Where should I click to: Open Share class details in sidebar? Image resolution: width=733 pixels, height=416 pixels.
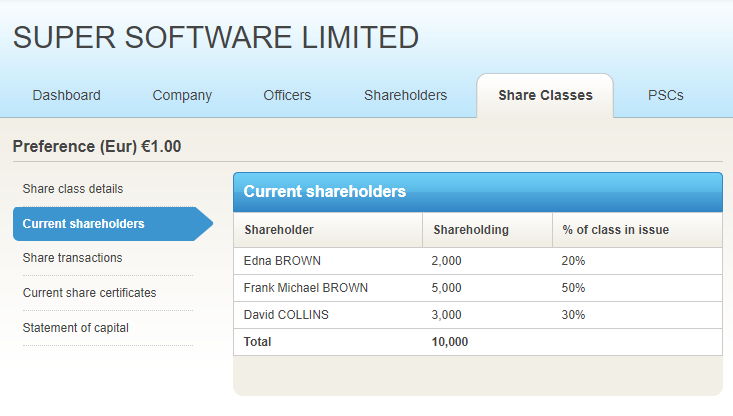tap(73, 189)
